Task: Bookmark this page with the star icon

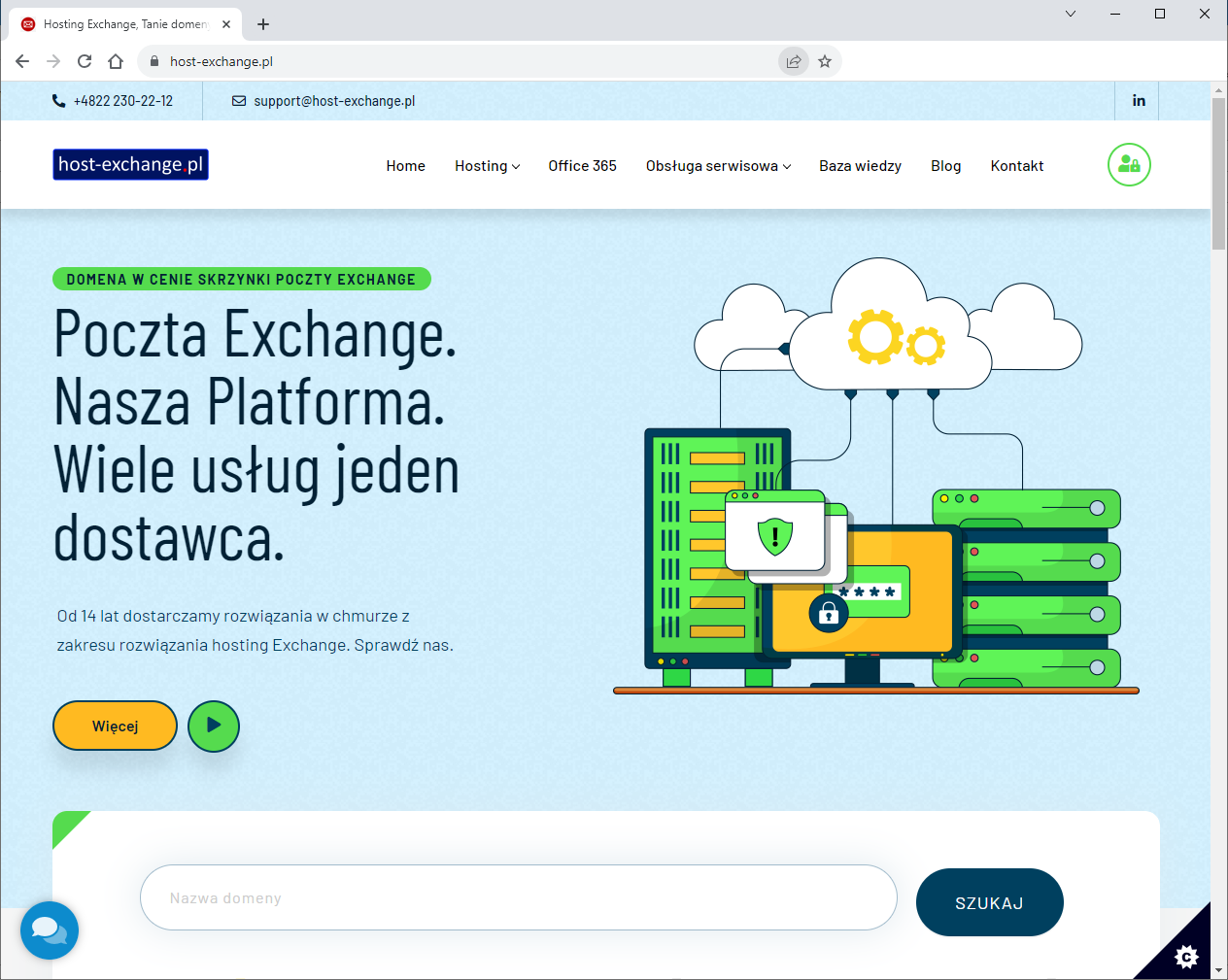Action: [x=825, y=61]
